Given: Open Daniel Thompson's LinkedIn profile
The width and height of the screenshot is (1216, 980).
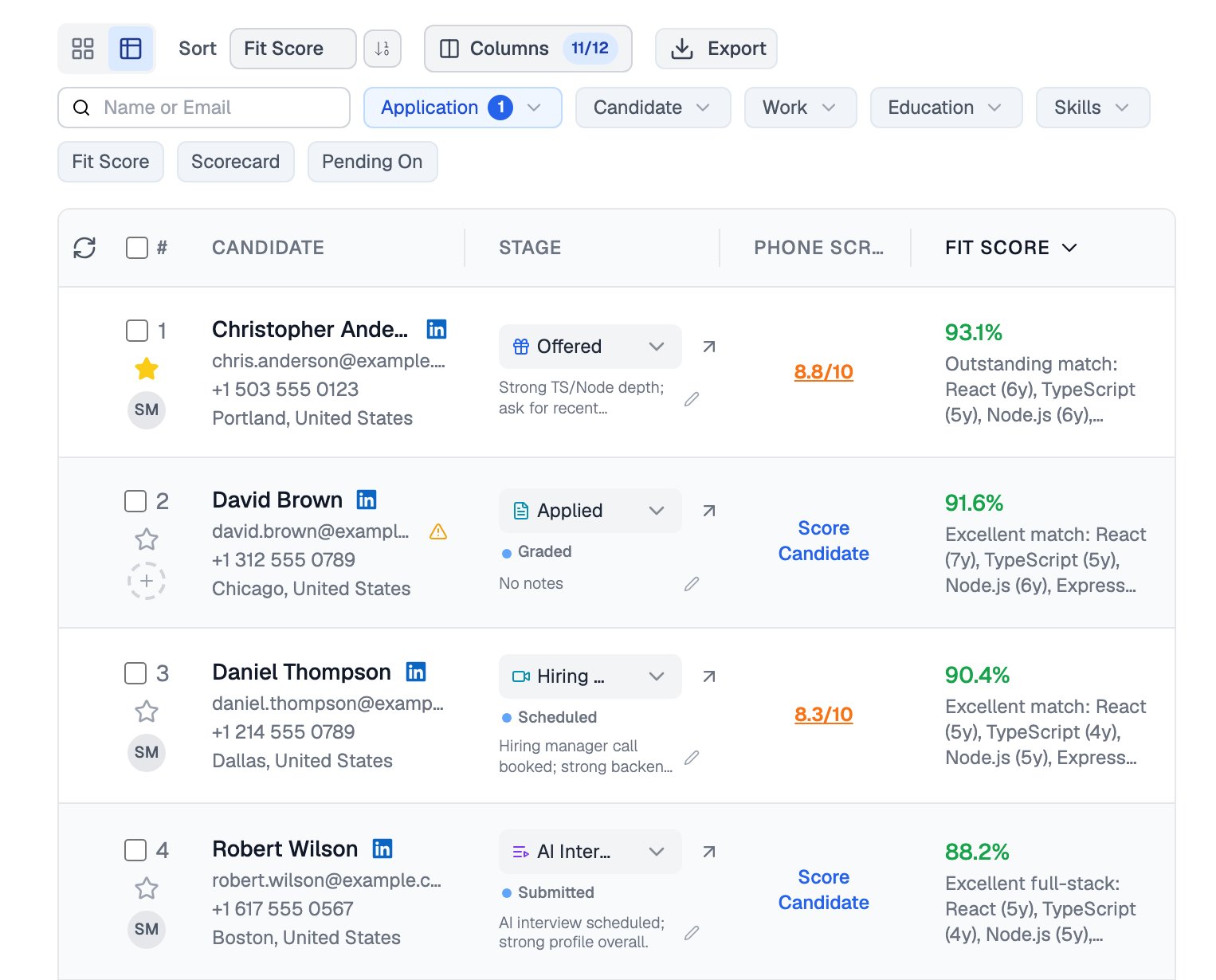Looking at the screenshot, I should point(416,672).
